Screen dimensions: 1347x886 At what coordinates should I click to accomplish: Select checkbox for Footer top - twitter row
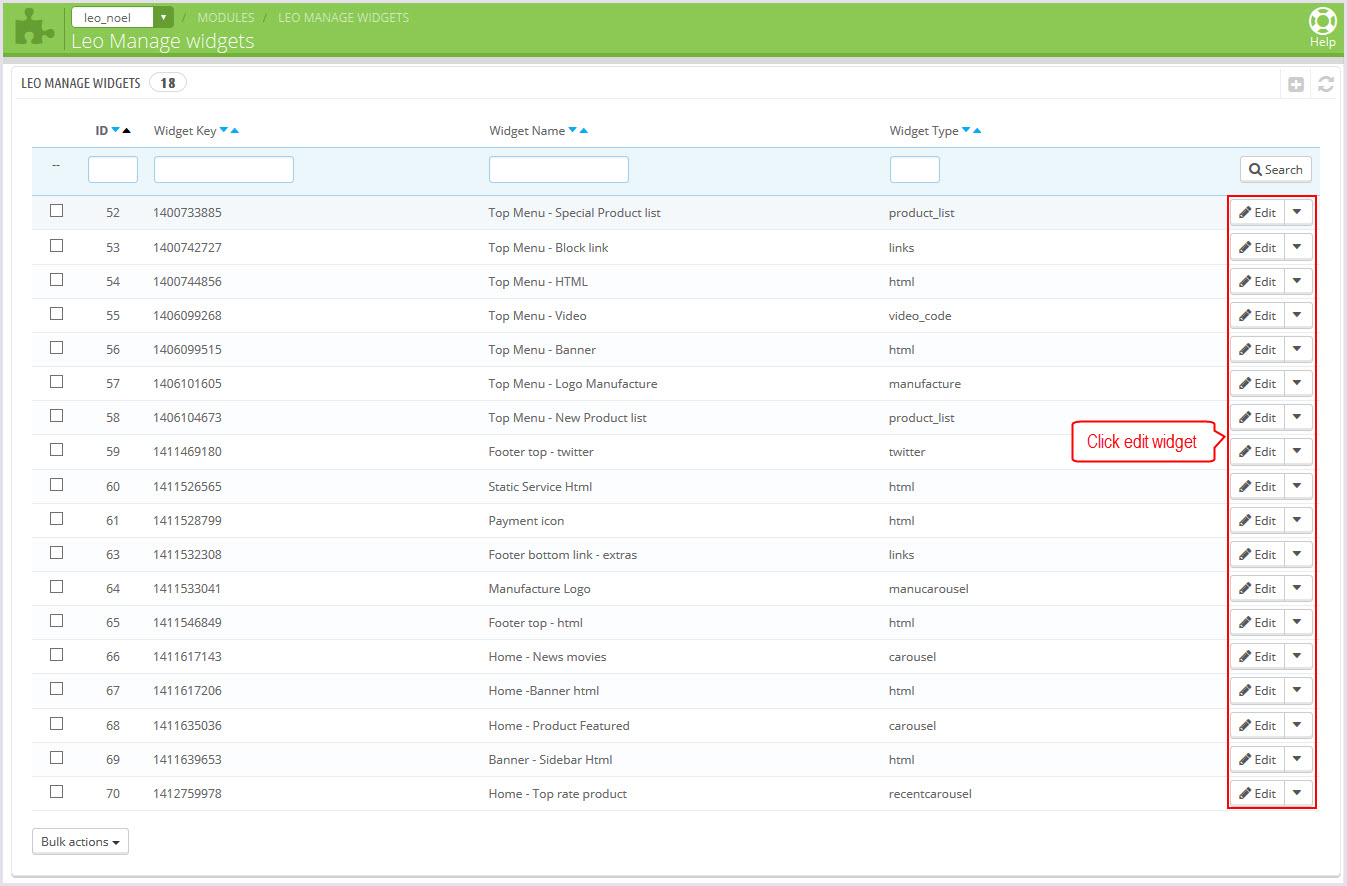(x=57, y=450)
